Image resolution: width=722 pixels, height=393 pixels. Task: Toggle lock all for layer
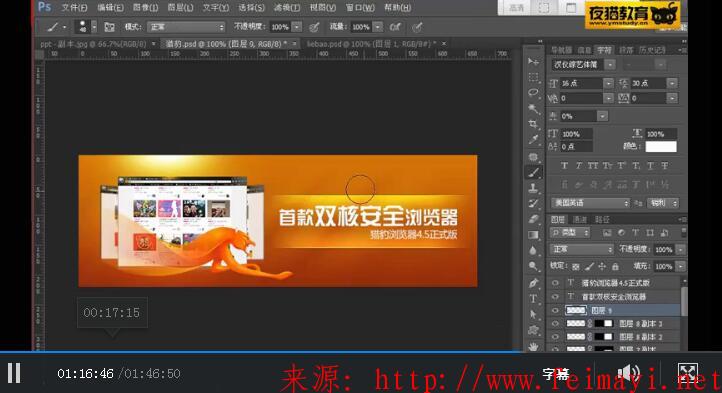coord(615,266)
